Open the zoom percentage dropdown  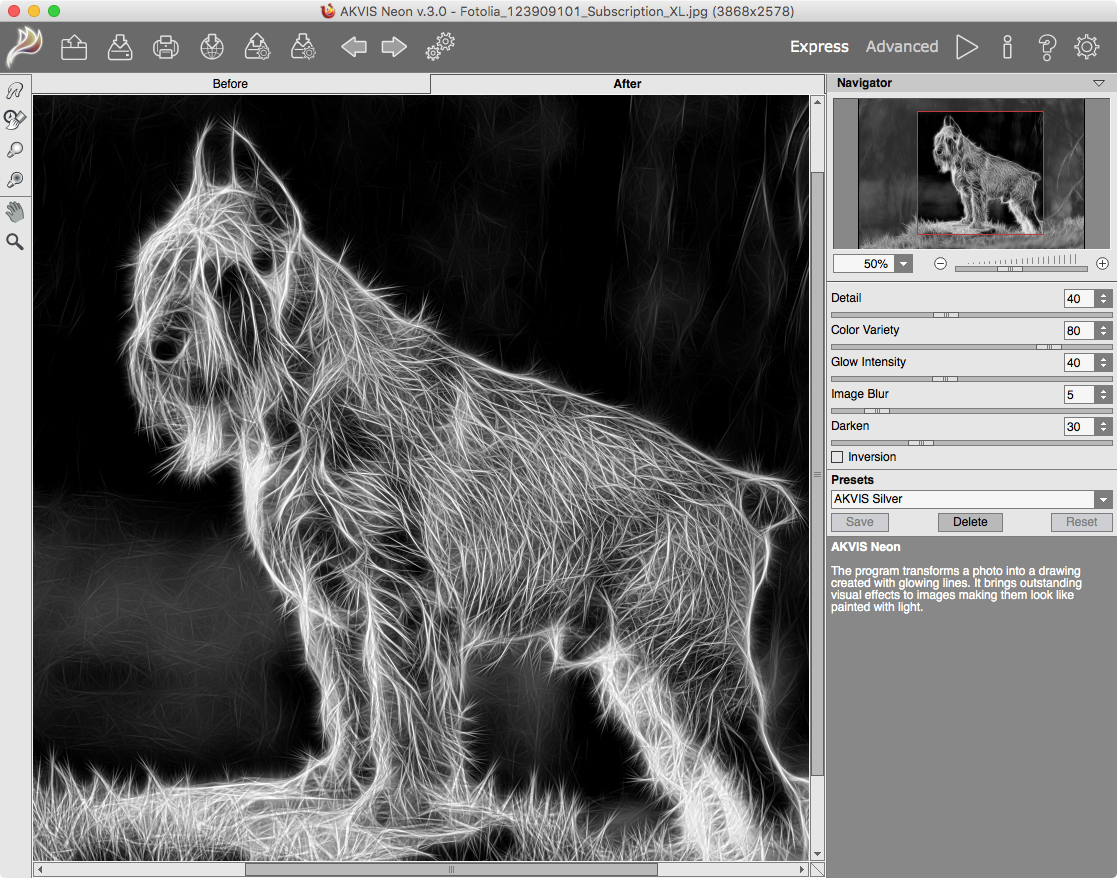coord(903,264)
